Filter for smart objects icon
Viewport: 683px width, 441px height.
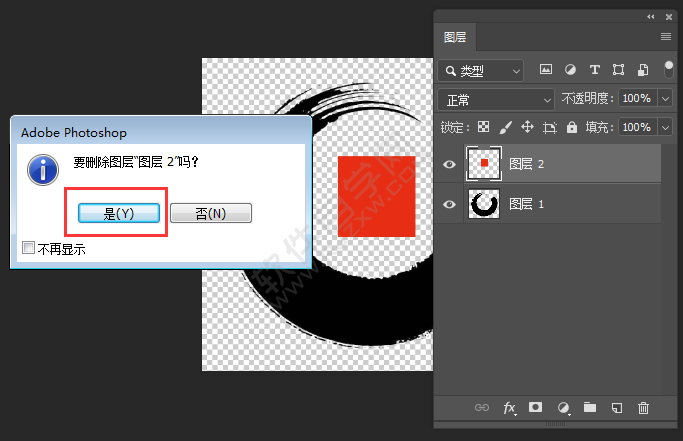coord(643,70)
